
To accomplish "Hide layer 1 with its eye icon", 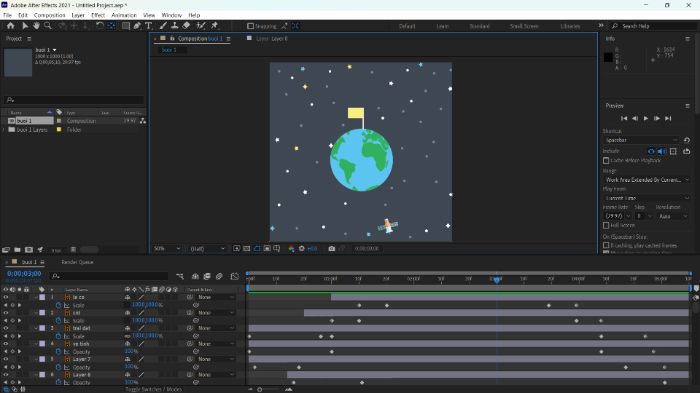I will pyautogui.click(x=6, y=297).
